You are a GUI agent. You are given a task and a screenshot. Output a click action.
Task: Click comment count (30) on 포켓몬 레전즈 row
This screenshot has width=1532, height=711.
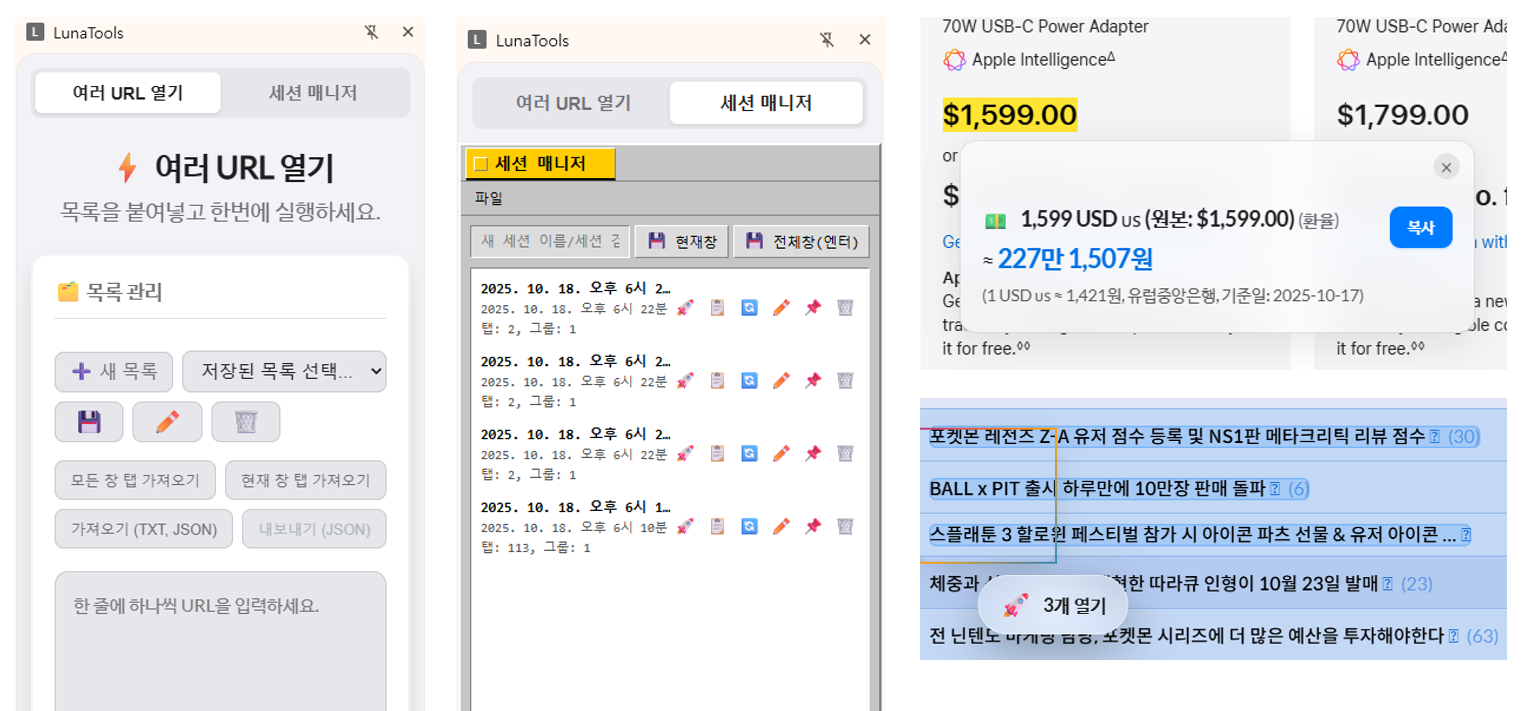coord(1463,436)
